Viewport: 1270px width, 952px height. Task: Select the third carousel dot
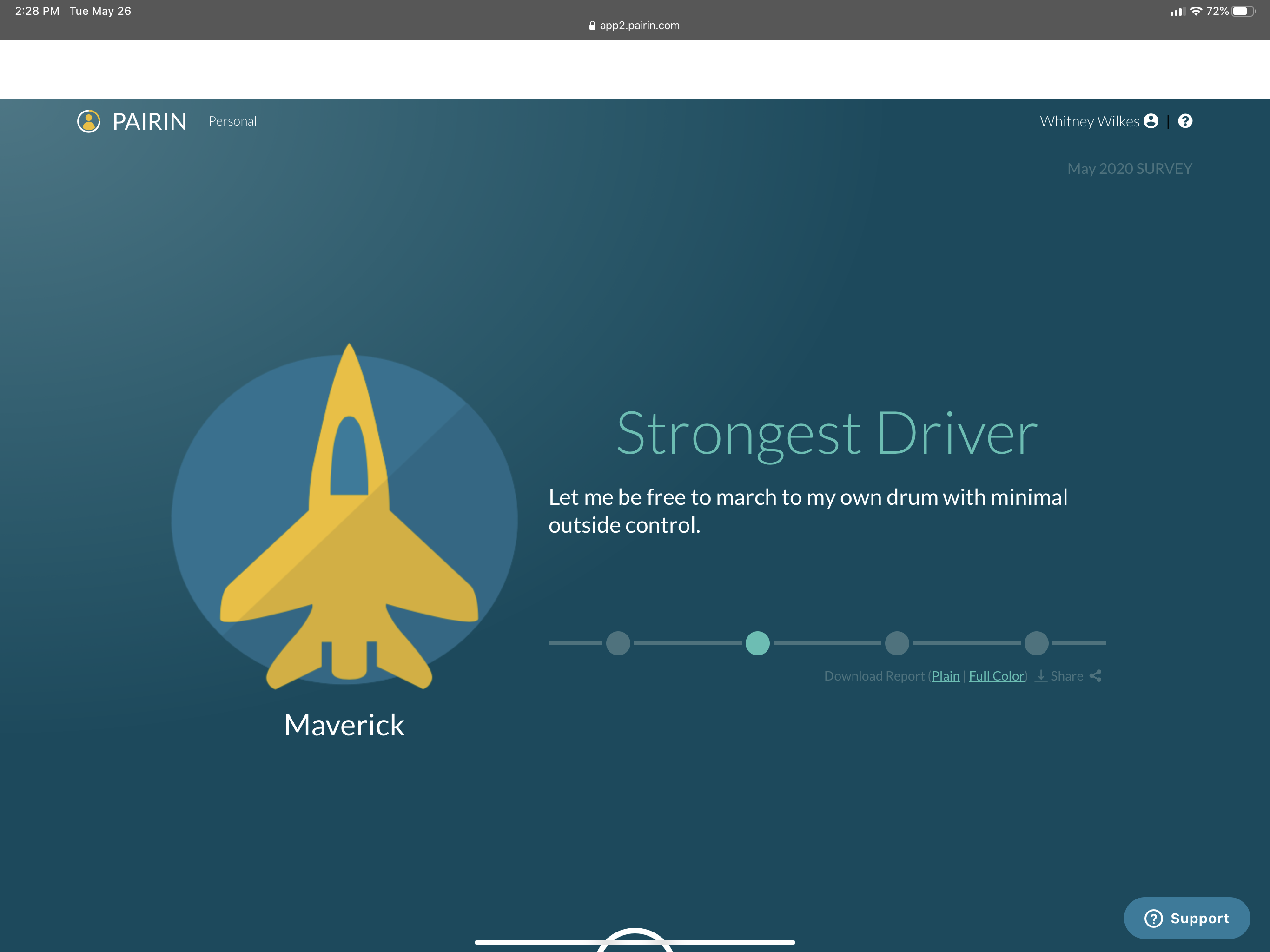pos(897,643)
